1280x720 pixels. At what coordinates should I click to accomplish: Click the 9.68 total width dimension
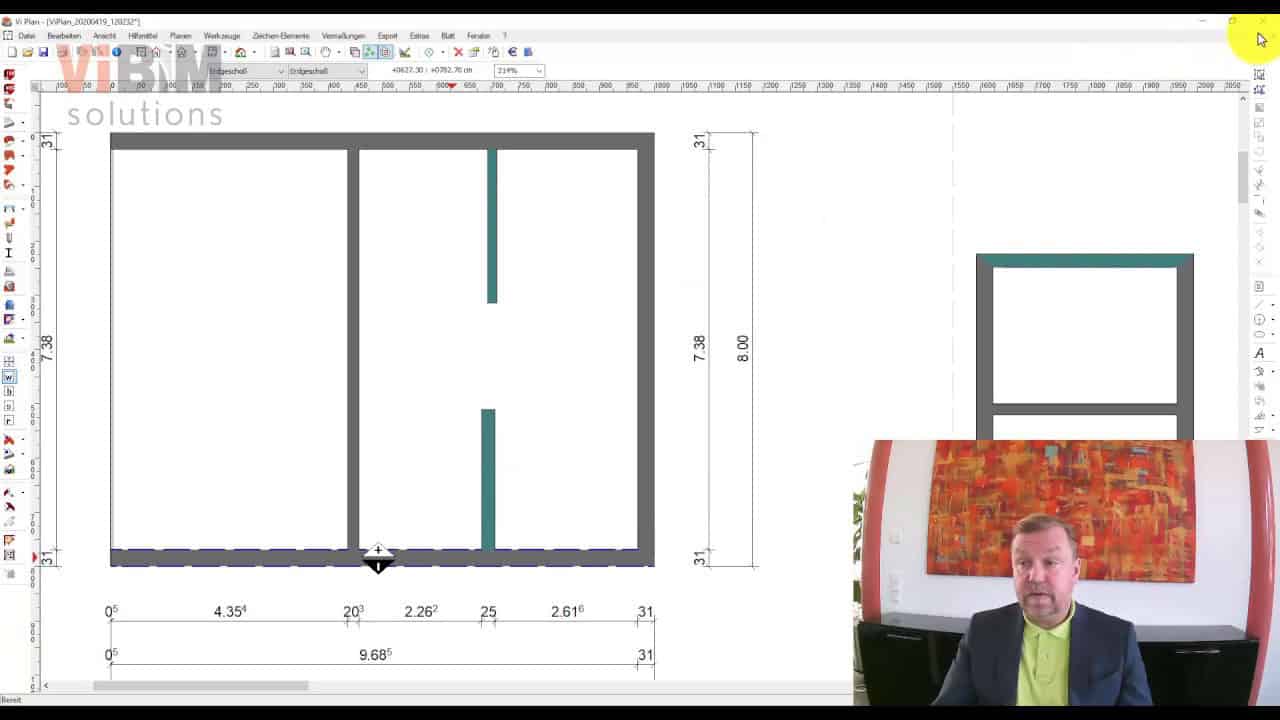(x=375, y=655)
